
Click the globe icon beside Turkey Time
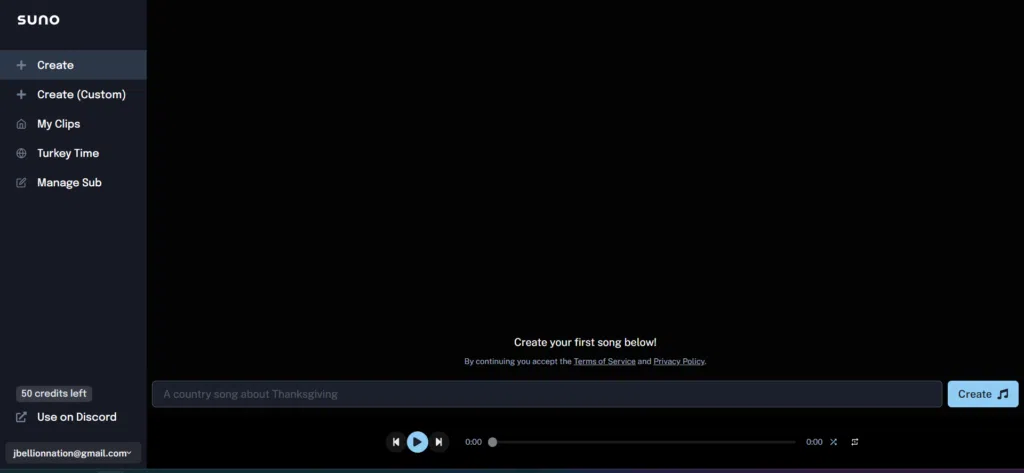click(x=21, y=154)
